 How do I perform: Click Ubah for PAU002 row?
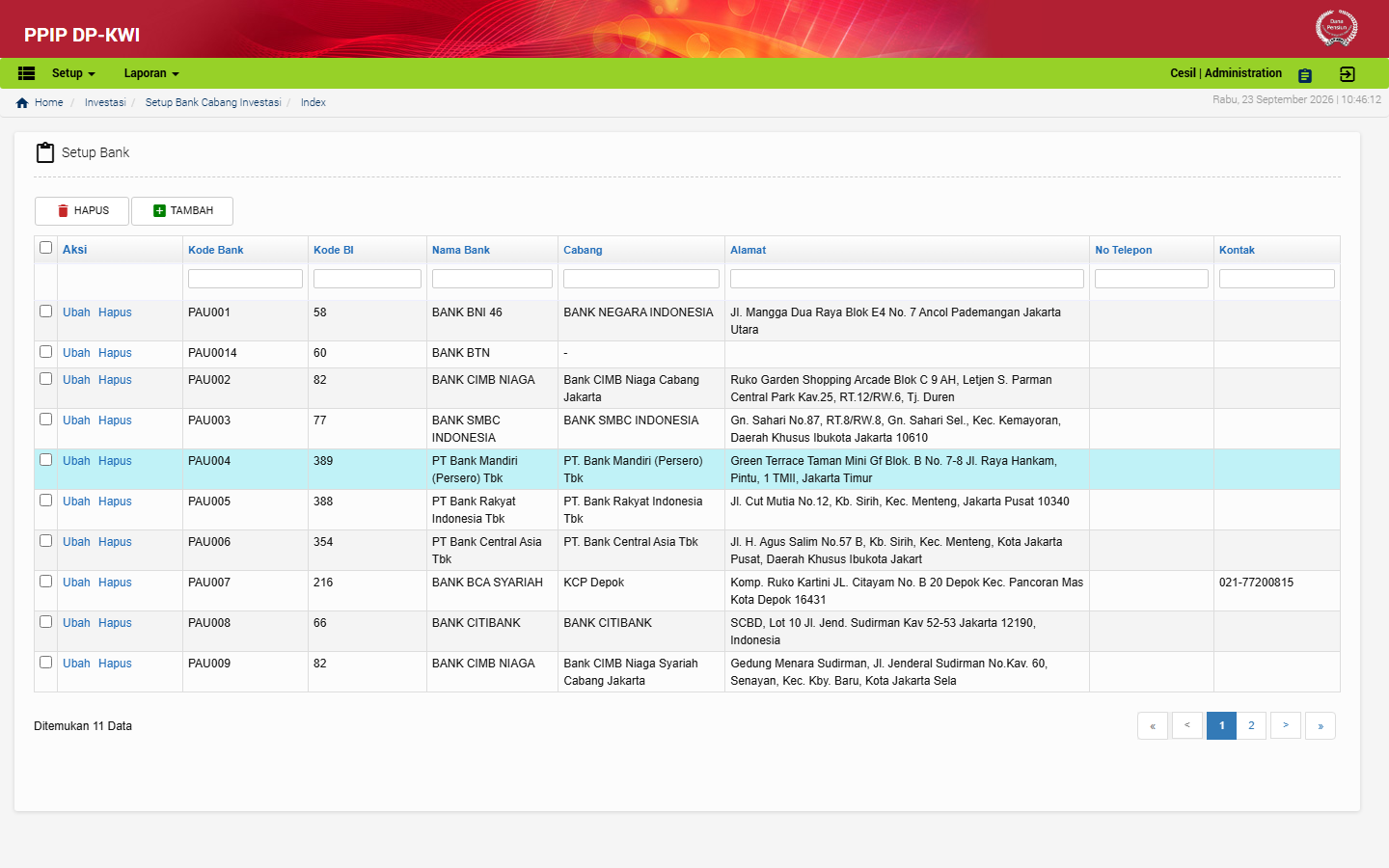click(76, 380)
